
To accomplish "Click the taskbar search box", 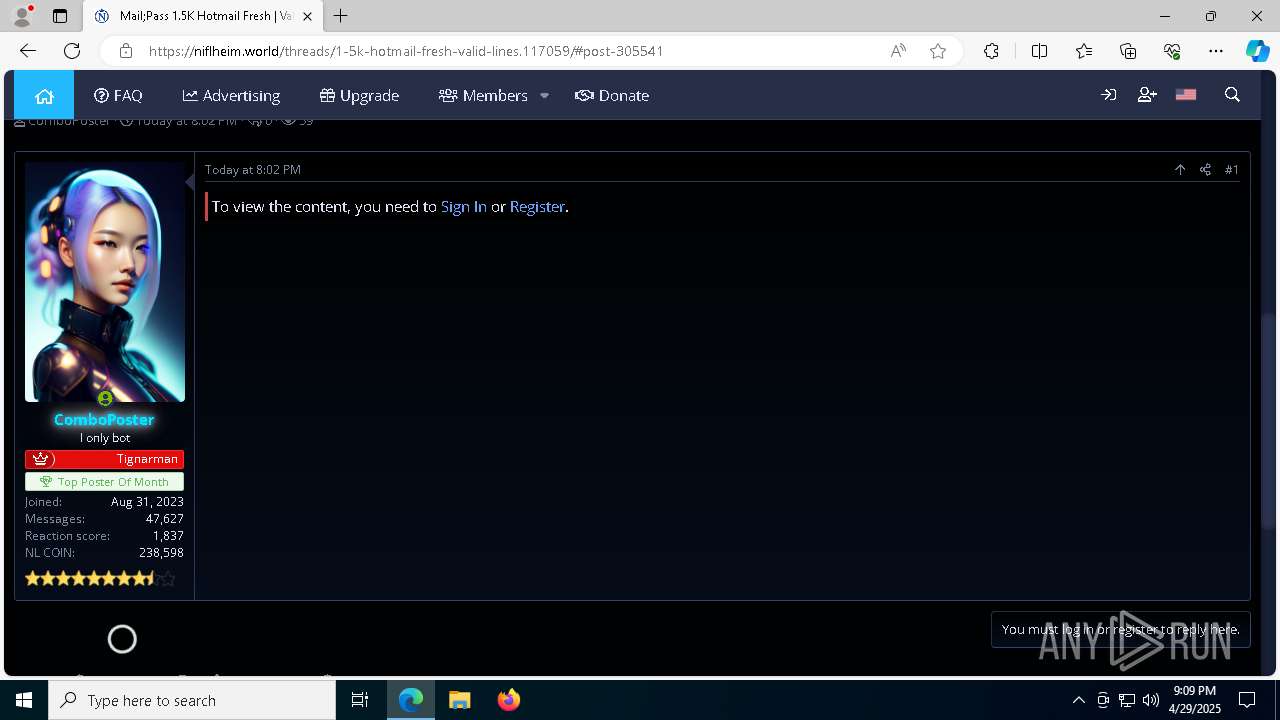I will tap(192, 700).
